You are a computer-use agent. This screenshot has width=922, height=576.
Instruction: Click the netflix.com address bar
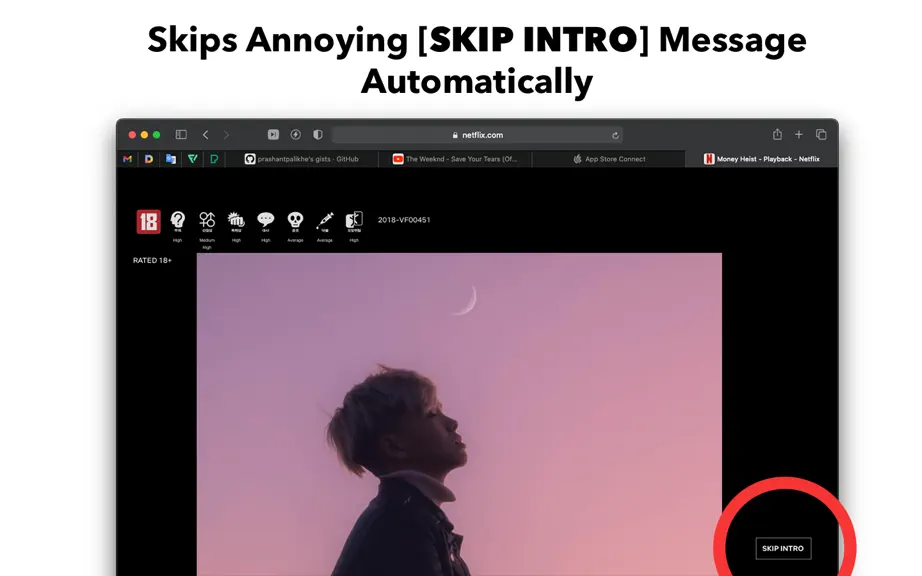click(x=477, y=135)
